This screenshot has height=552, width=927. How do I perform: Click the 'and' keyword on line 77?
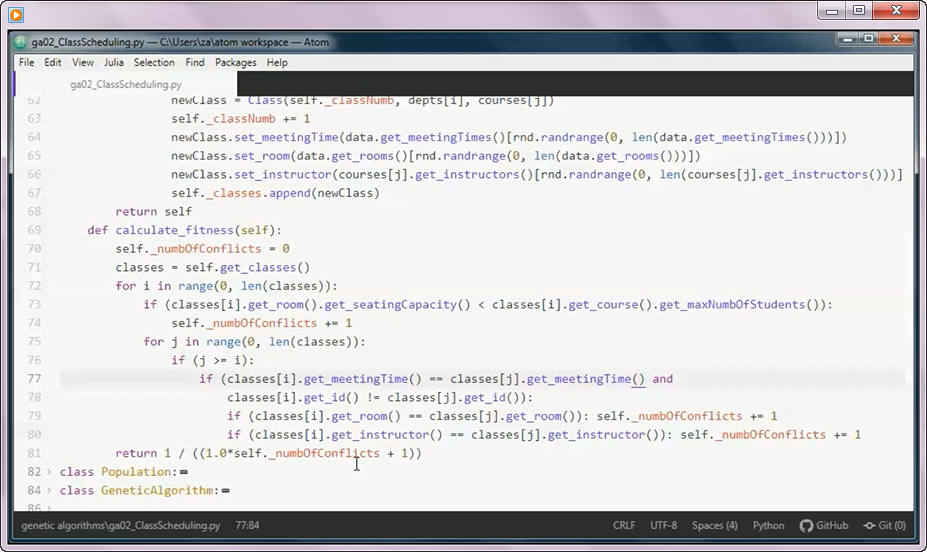pos(662,379)
